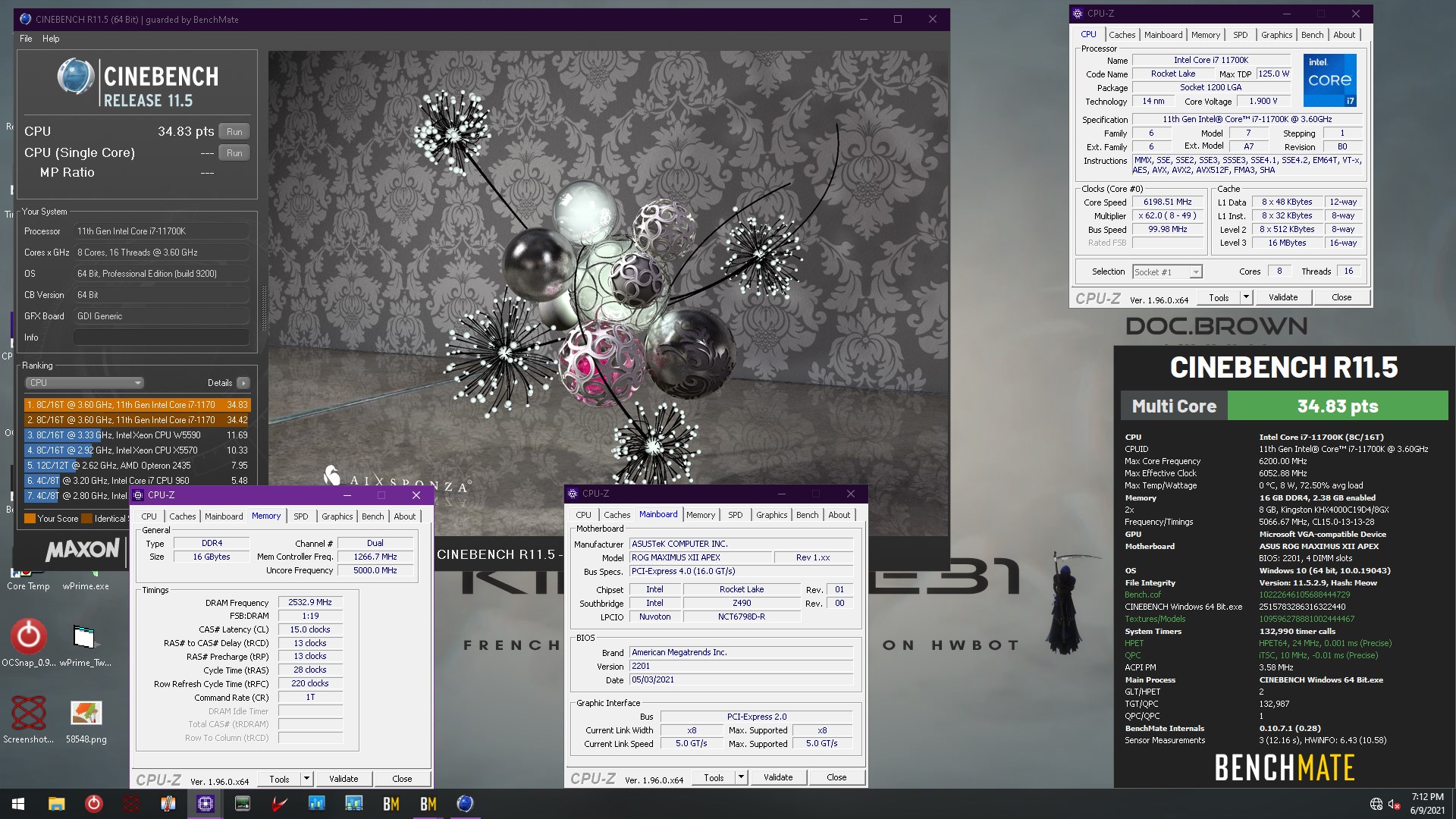Open CPU tab in Memory CPU-Z window

pyautogui.click(x=149, y=516)
